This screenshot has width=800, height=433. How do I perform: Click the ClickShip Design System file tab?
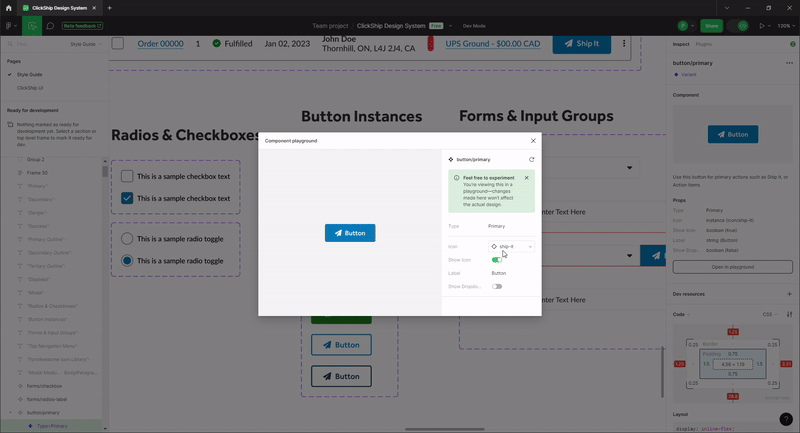(59, 8)
